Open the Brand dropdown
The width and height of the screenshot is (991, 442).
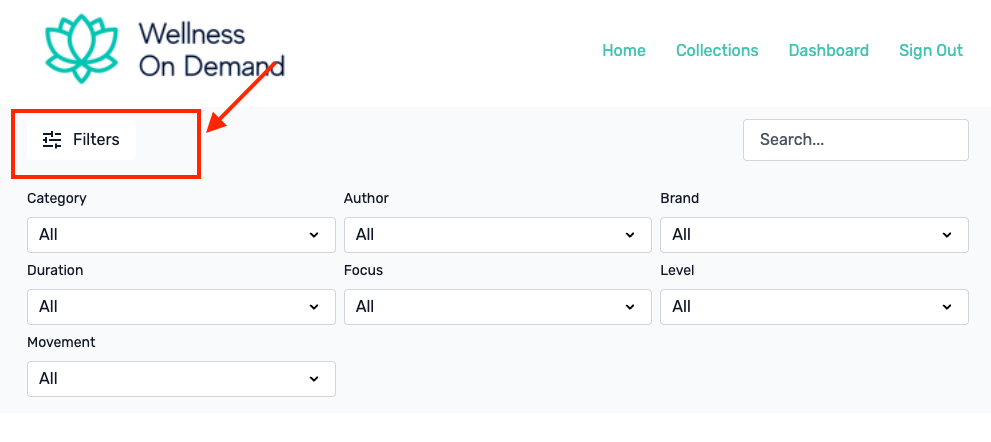[814, 235]
